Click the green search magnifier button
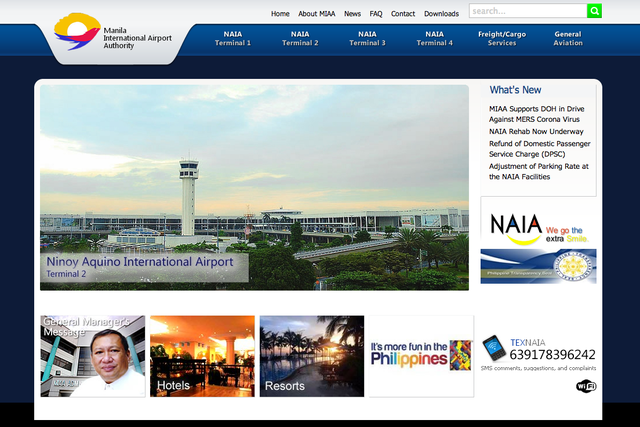 (x=594, y=11)
